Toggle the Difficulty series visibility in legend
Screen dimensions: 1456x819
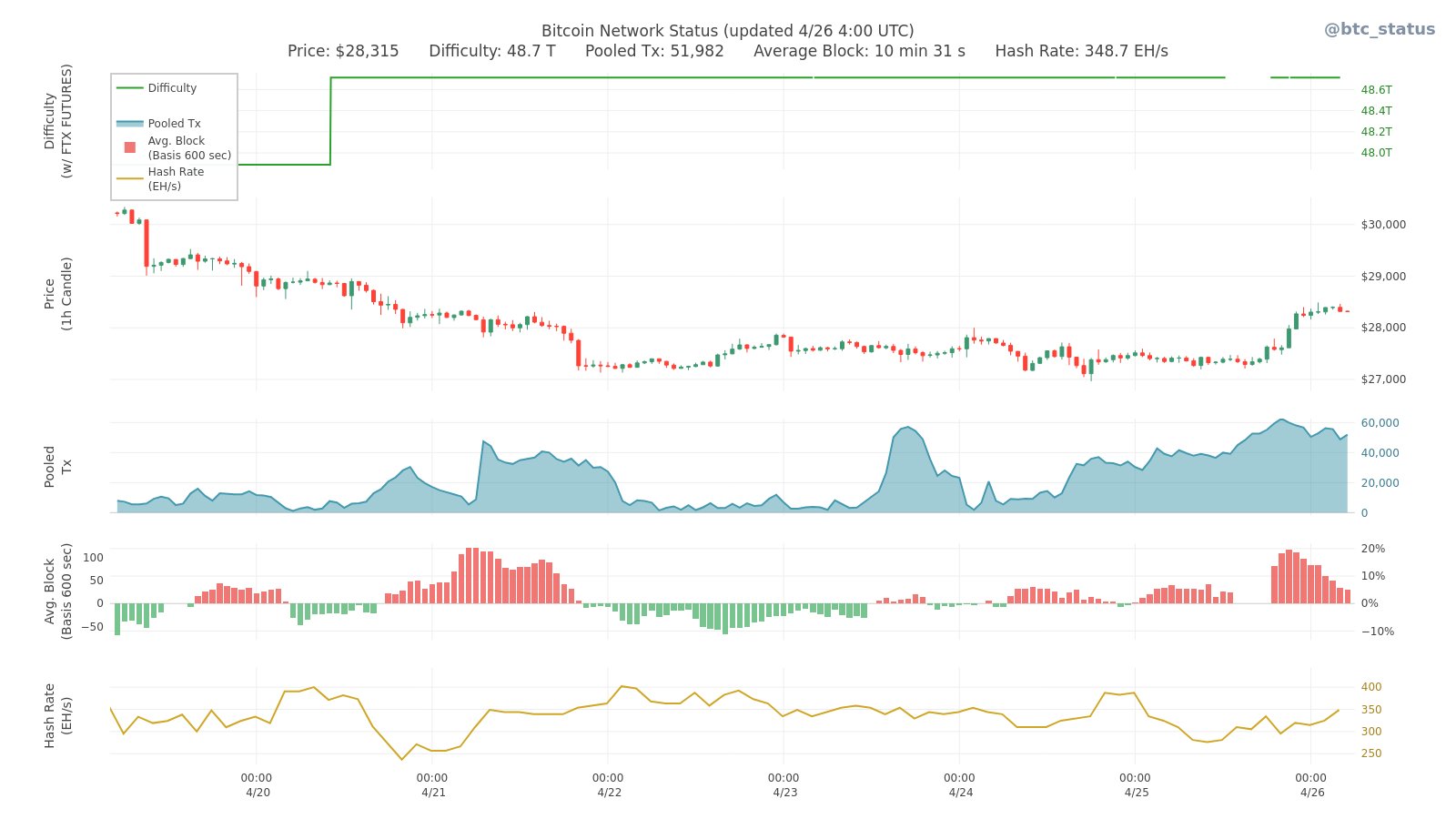click(172, 87)
